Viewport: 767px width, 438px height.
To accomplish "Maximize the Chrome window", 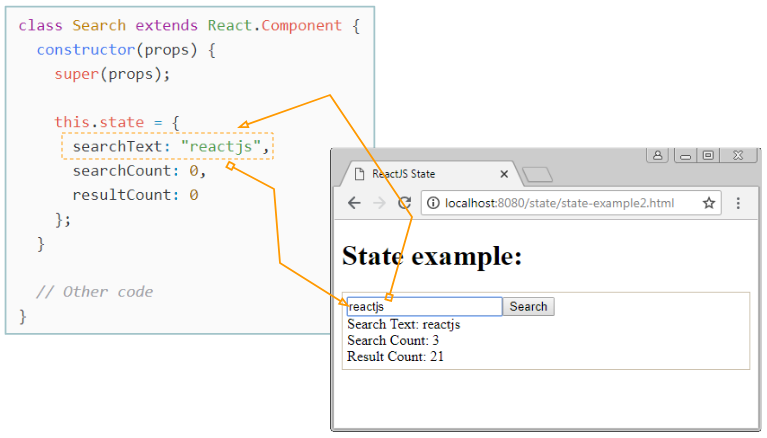I will click(708, 155).
